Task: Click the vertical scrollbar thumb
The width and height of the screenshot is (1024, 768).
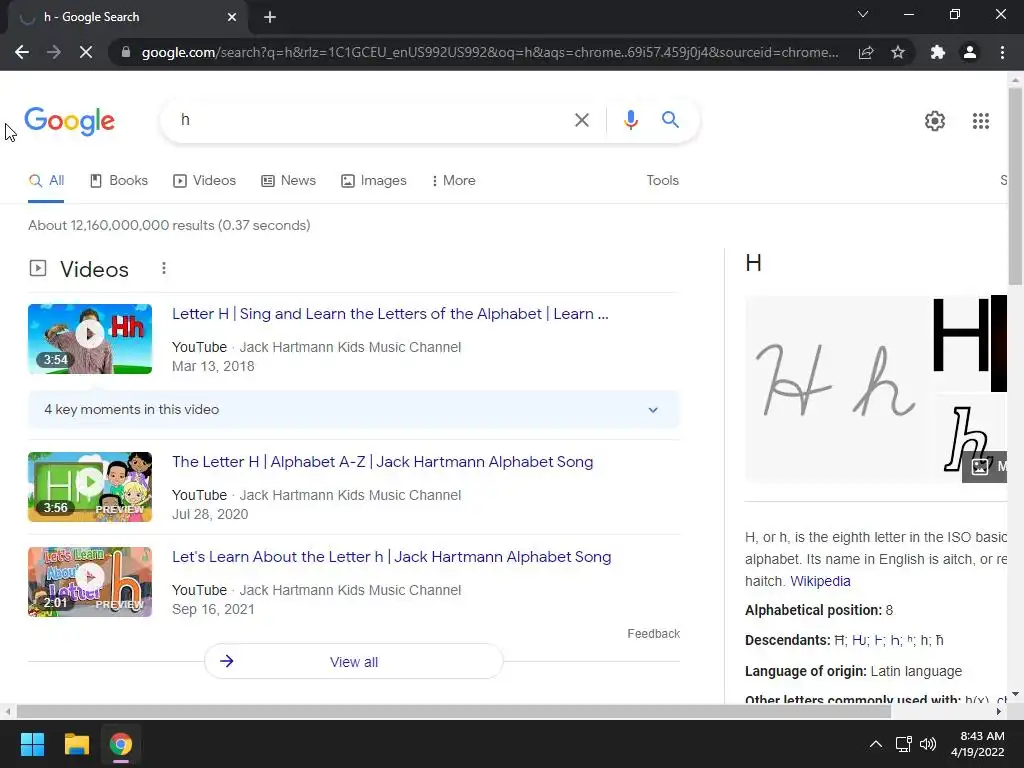Action: click(x=1015, y=186)
